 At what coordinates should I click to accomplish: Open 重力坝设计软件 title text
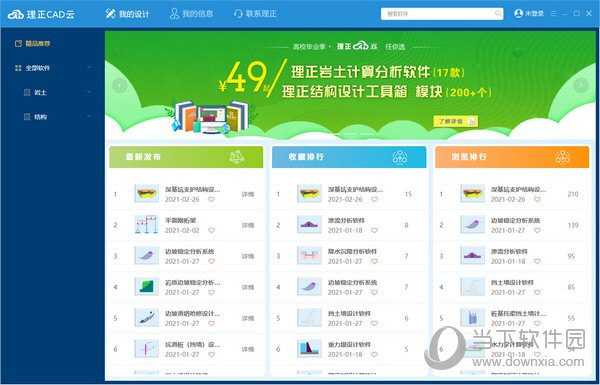coord(349,344)
